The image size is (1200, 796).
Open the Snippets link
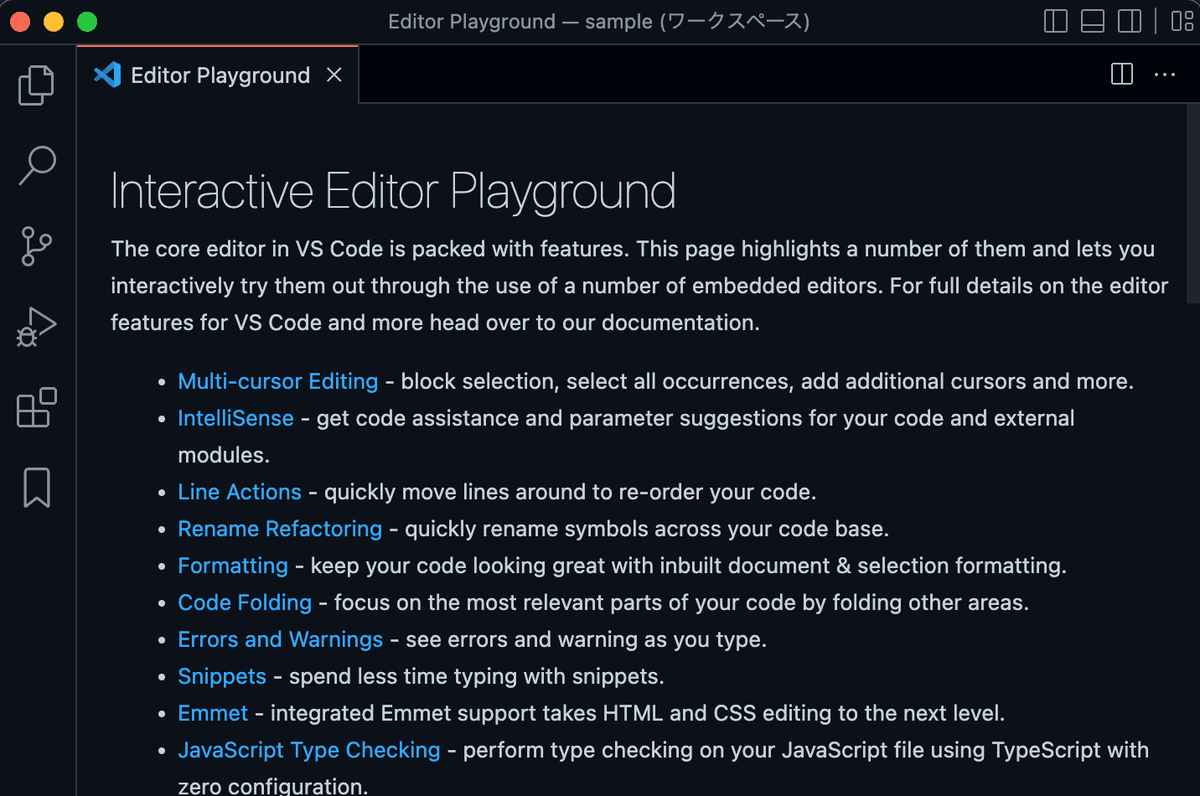(x=222, y=676)
